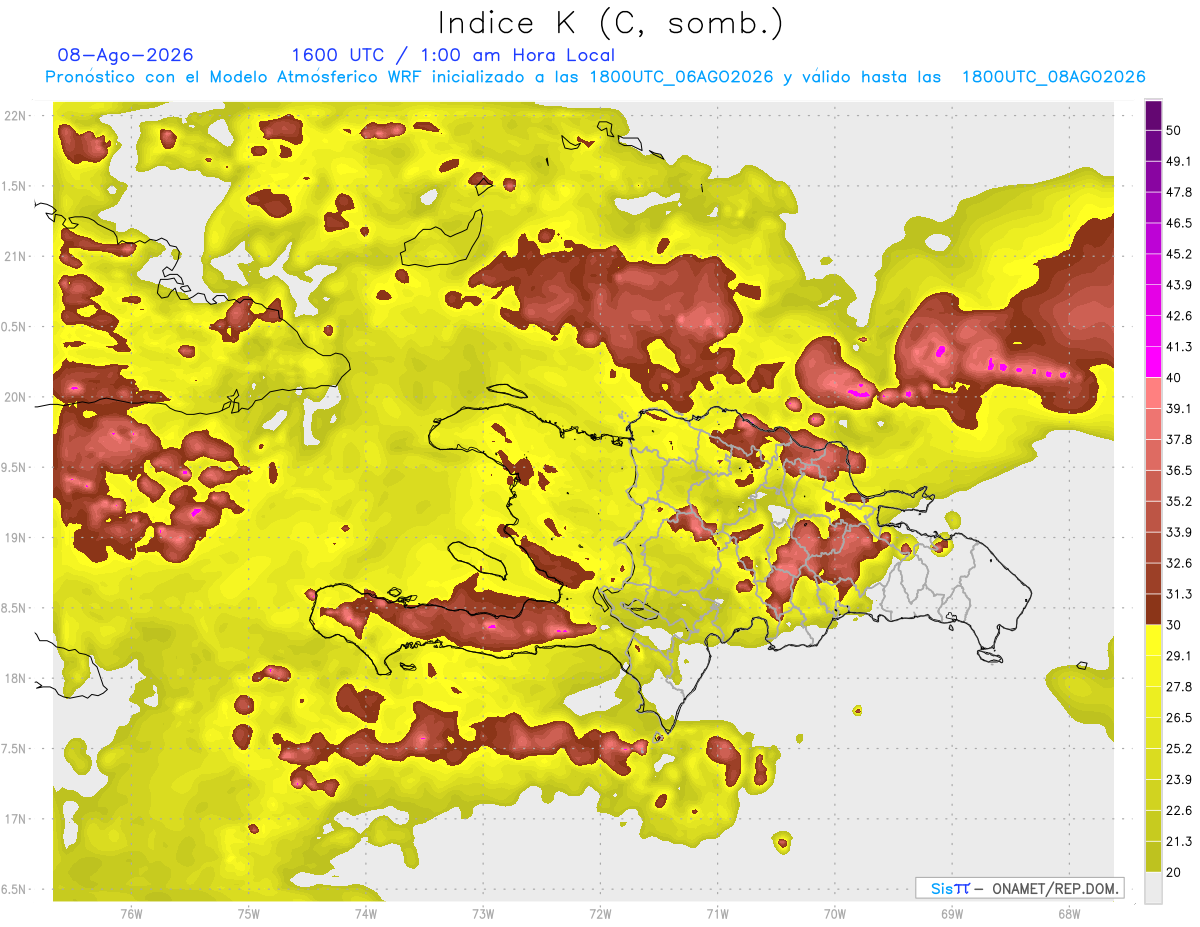1200x927 pixels.
Task: Click the "33.9" colorbar value
Action: (x=1179, y=532)
